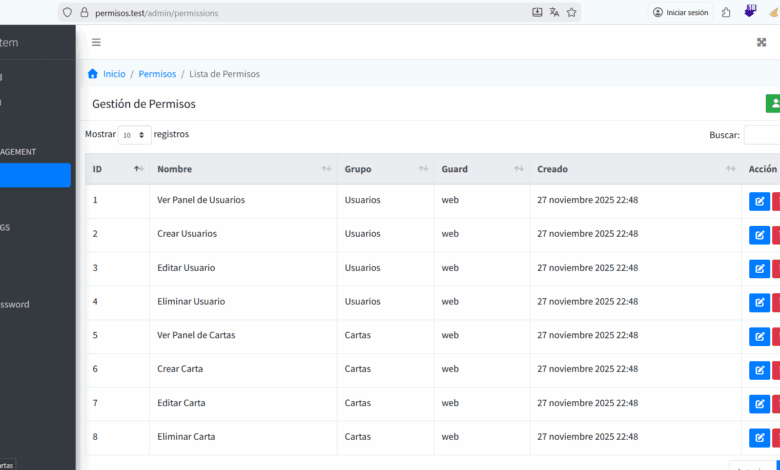Viewport: 780px width, 470px height.
Task: Open the 'Mostrar' records count dropdown
Action: click(134, 135)
